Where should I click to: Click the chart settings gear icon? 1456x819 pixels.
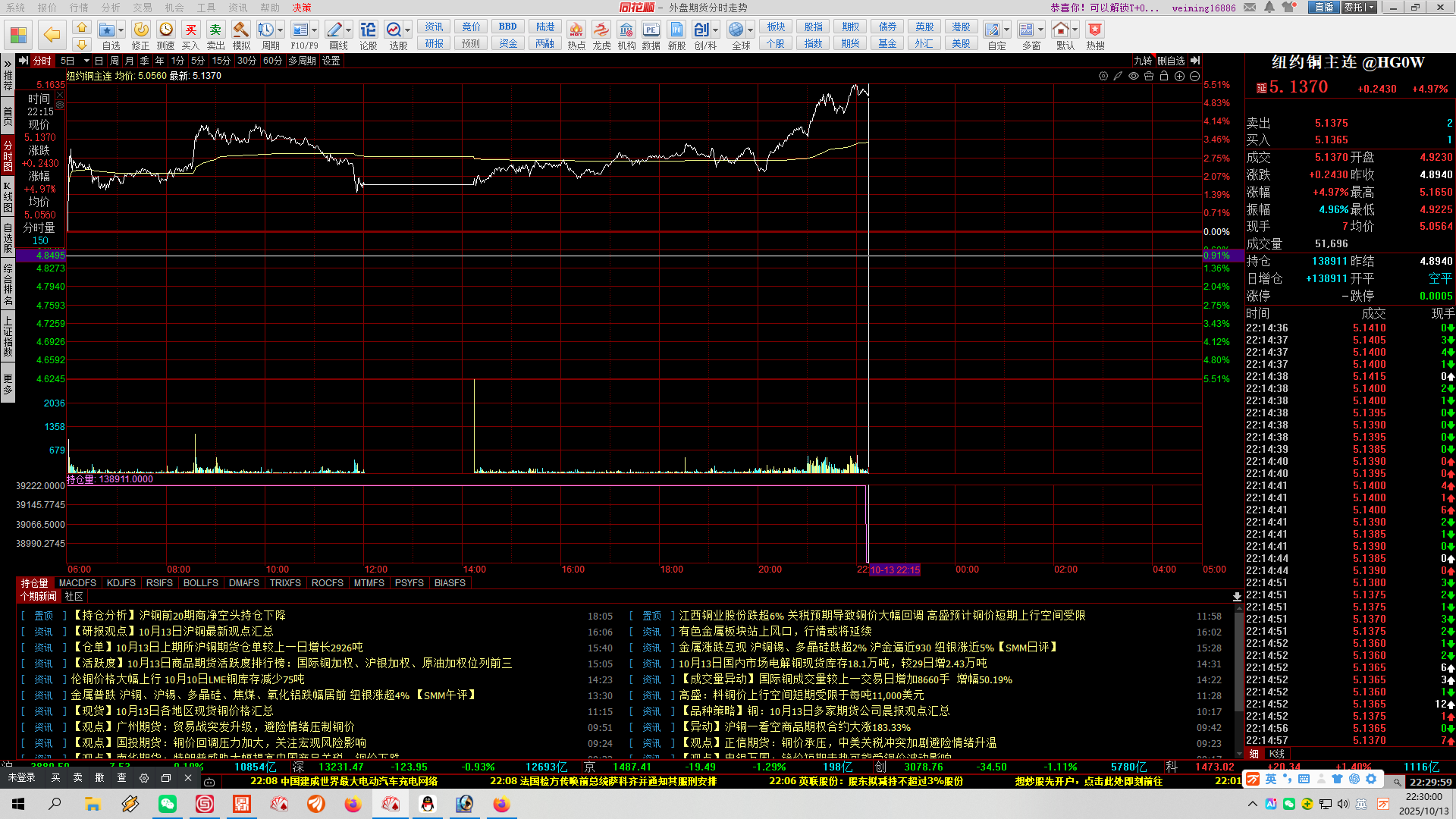(1103, 76)
